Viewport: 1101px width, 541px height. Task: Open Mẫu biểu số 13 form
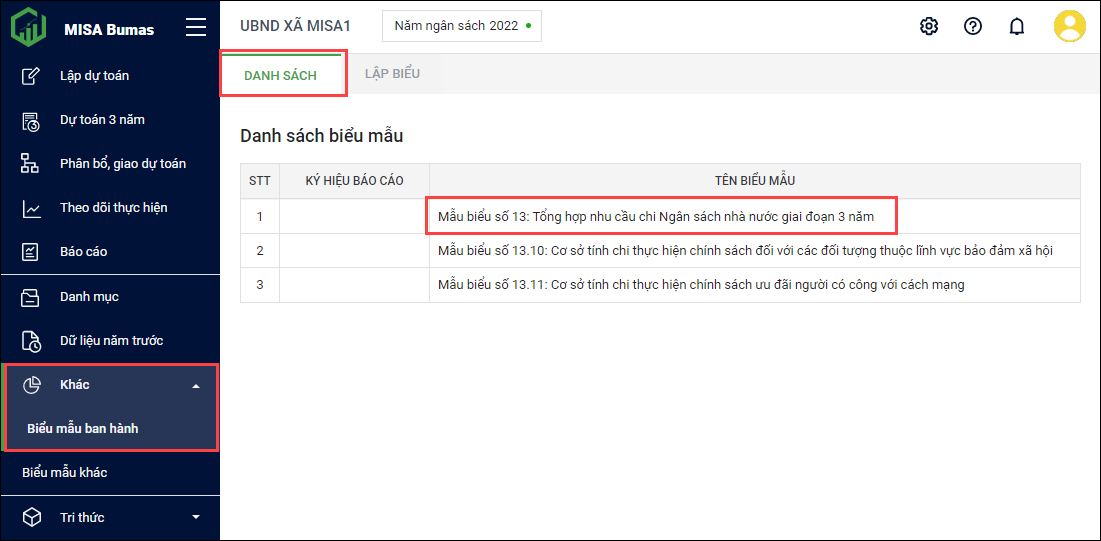pyautogui.click(x=655, y=216)
